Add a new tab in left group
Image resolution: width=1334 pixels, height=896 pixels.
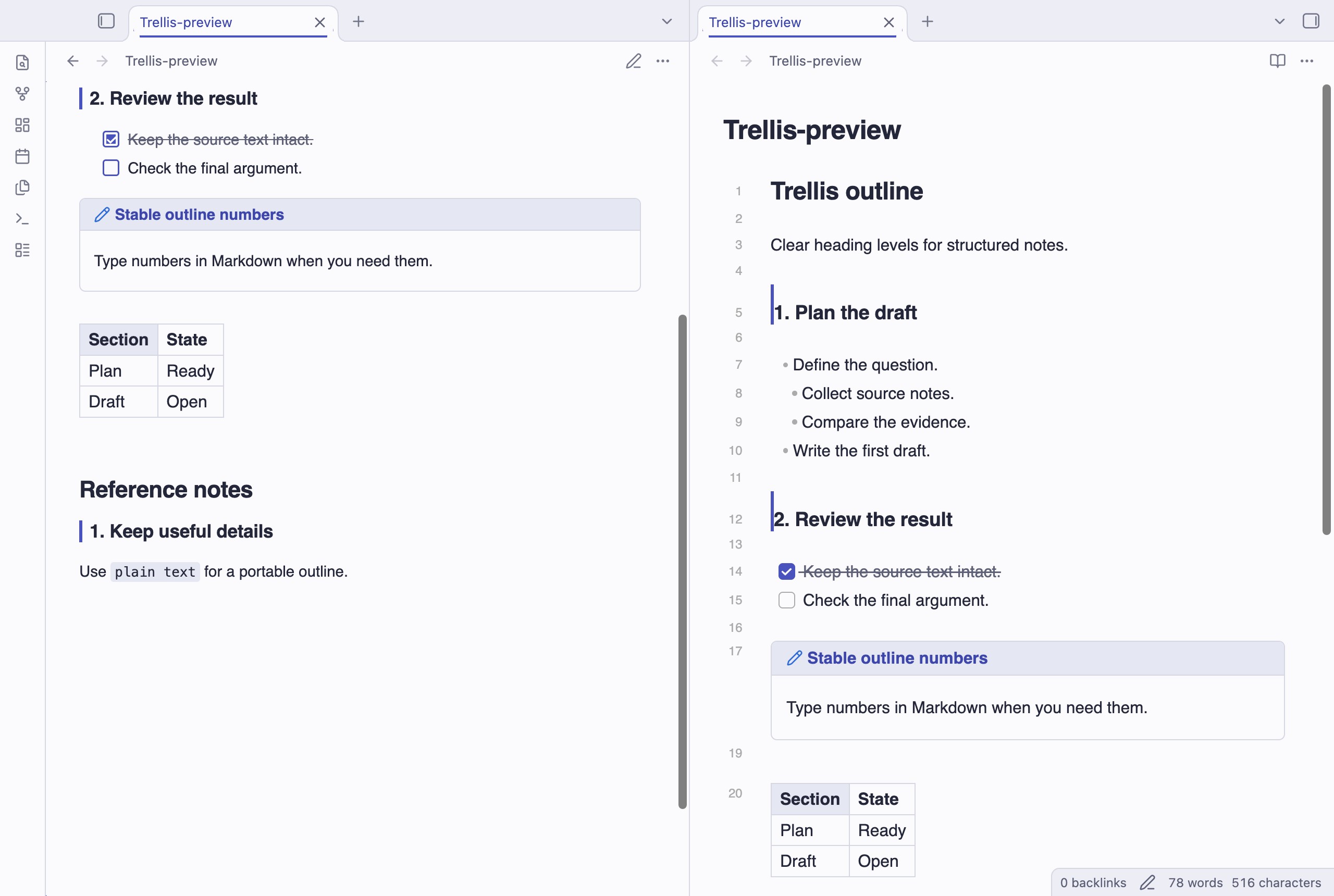[x=359, y=22]
